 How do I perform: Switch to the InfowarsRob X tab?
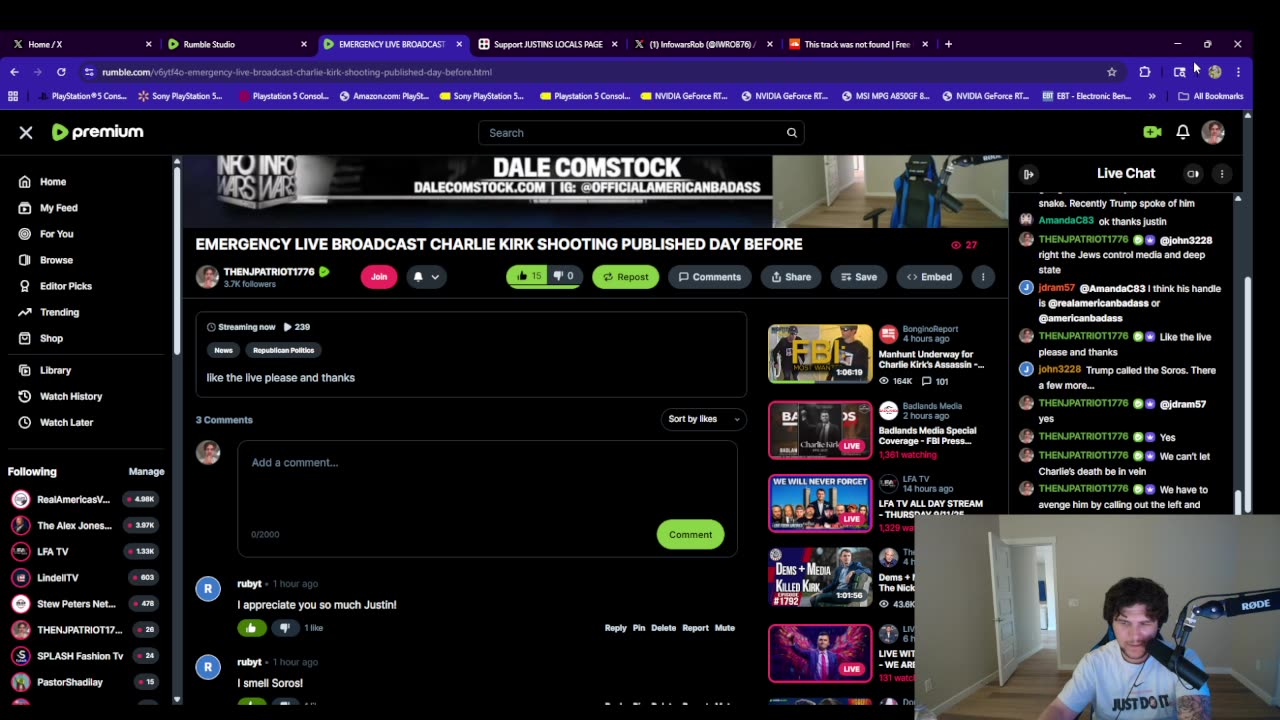pyautogui.click(x=702, y=44)
